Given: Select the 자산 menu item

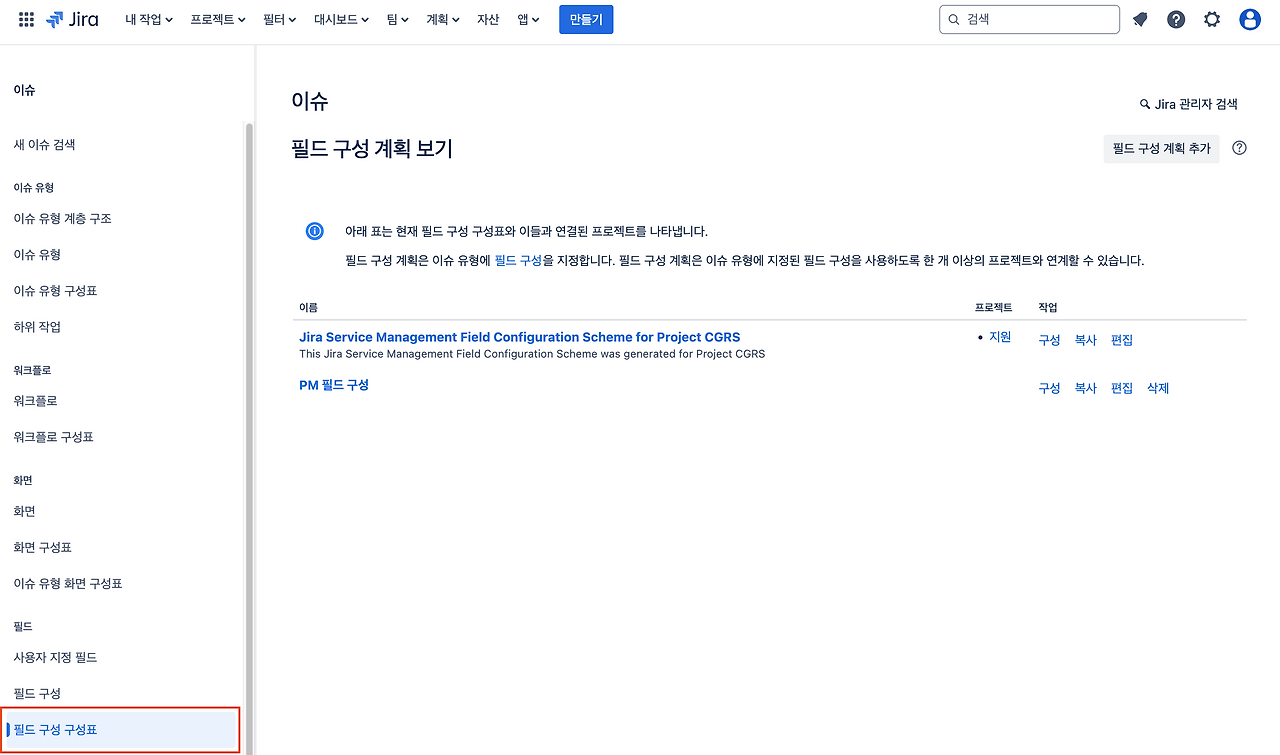Looking at the screenshot, I should click(x=488, y=19).
